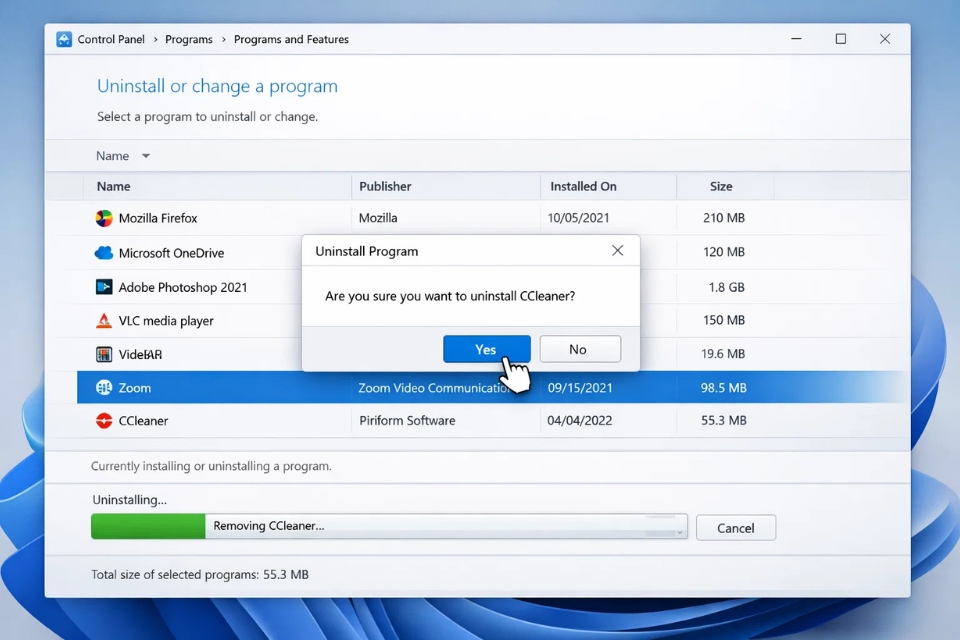This screenshot has width=960, height=640.
Task: Sort programs by the Publisher column
Action: pyautogui.click(x=384, y=186)
